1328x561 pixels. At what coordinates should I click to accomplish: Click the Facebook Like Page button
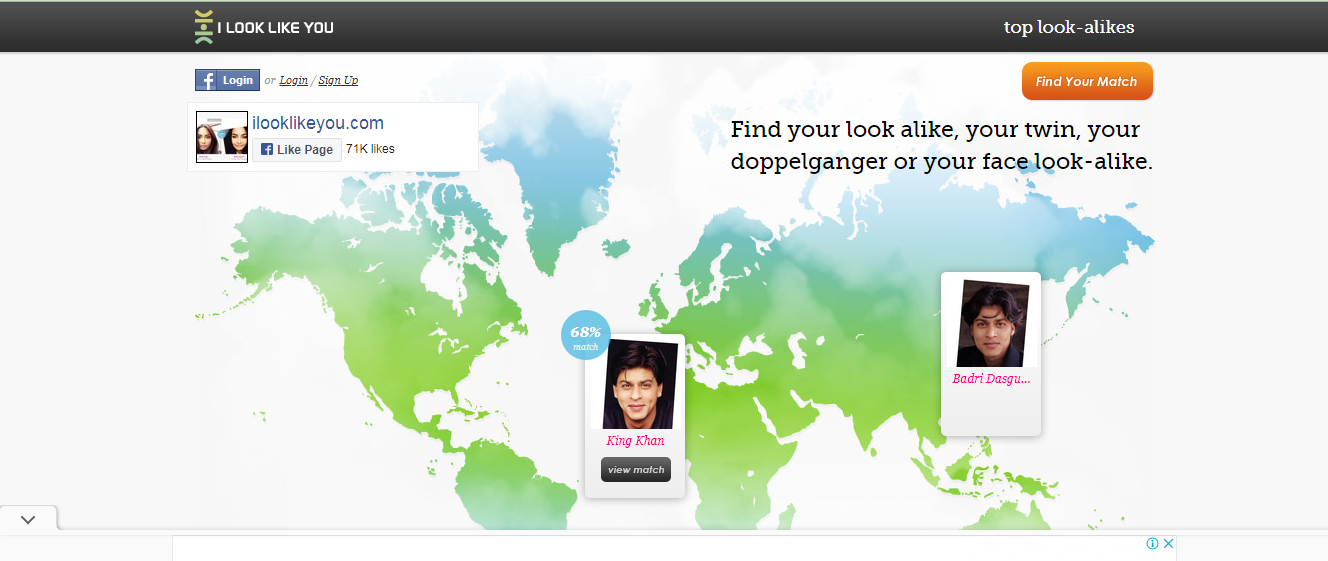point(297,150)
